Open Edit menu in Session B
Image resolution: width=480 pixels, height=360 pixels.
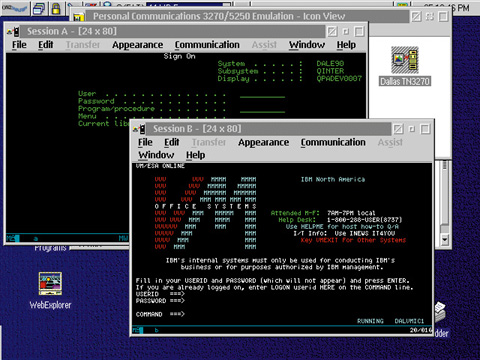(x=172, y=142)
